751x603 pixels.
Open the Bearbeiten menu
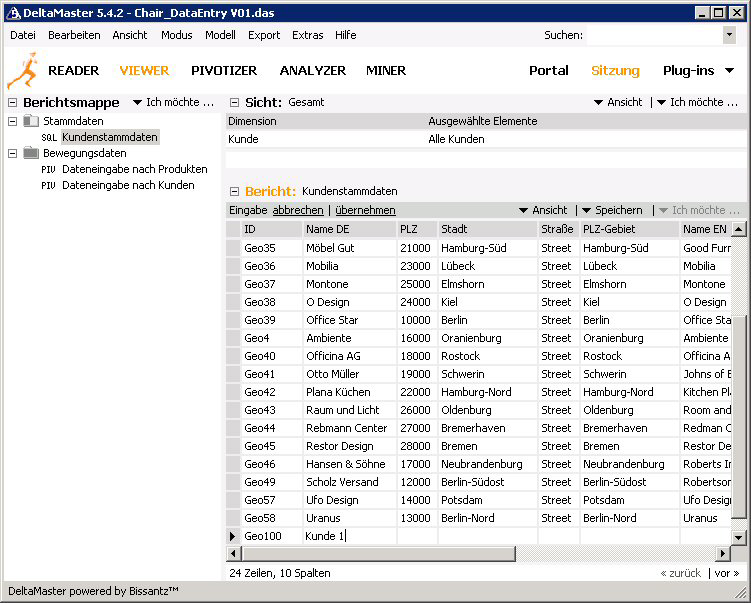[x=74, y=35]
